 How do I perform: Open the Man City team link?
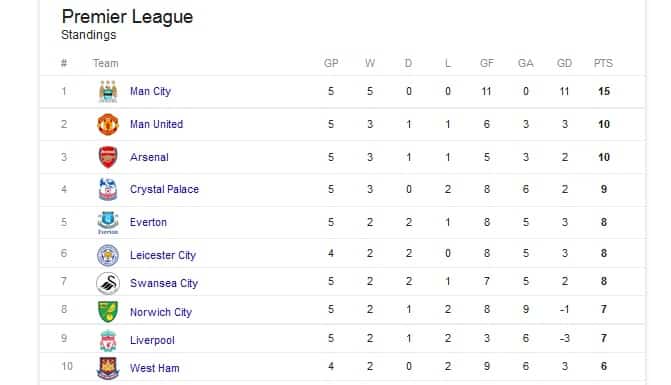tap(150, 91)
